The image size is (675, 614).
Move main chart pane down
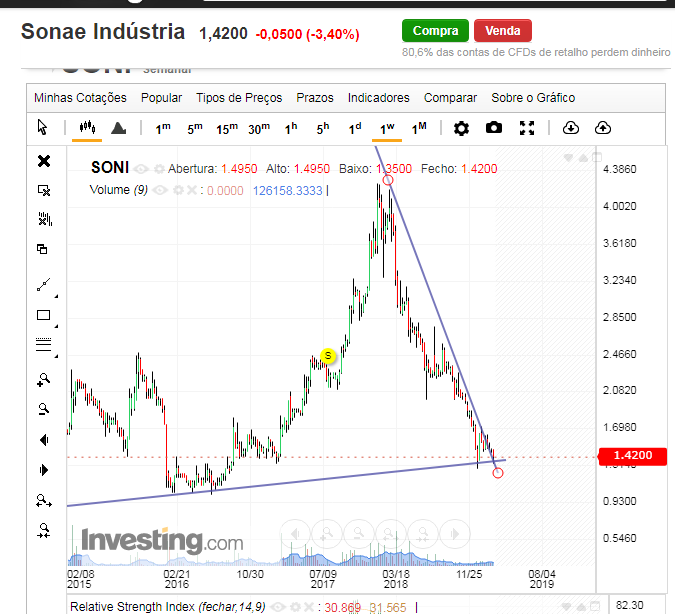pos(568,158)
